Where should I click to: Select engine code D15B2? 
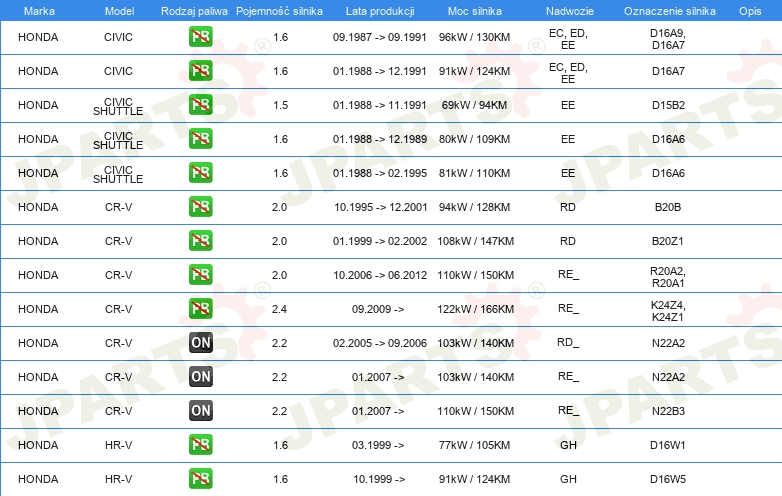(668, 105)
